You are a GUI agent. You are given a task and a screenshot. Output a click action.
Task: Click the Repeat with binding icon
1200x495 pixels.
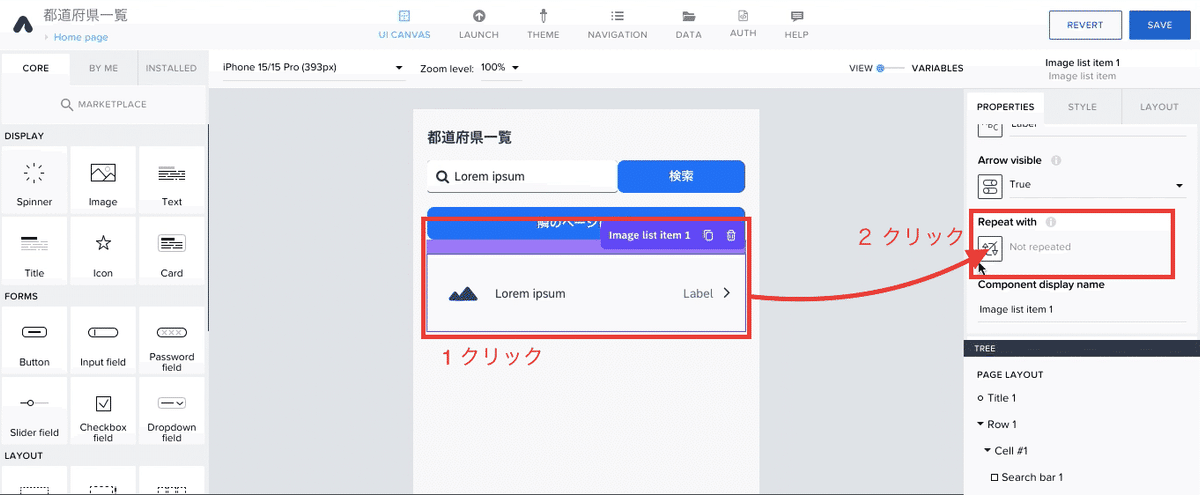[x=990, y=247]
